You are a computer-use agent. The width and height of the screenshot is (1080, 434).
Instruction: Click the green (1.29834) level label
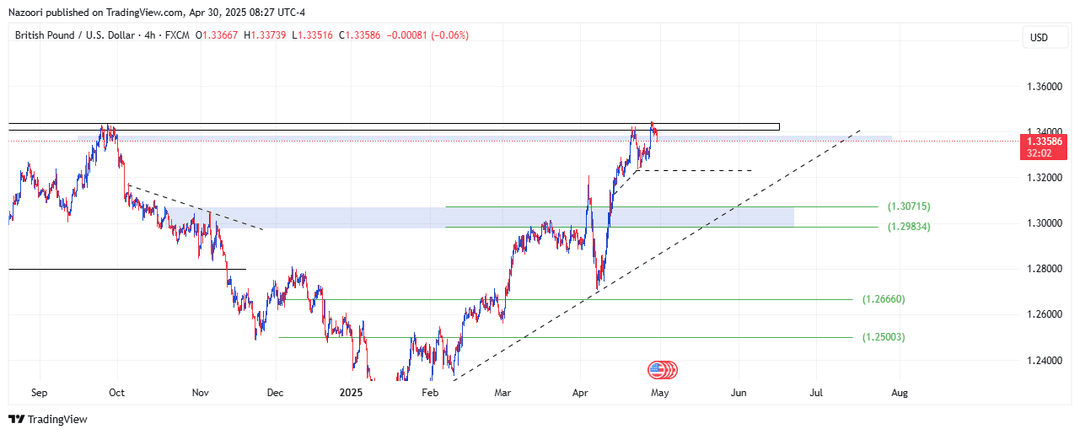tap(908, 226)
